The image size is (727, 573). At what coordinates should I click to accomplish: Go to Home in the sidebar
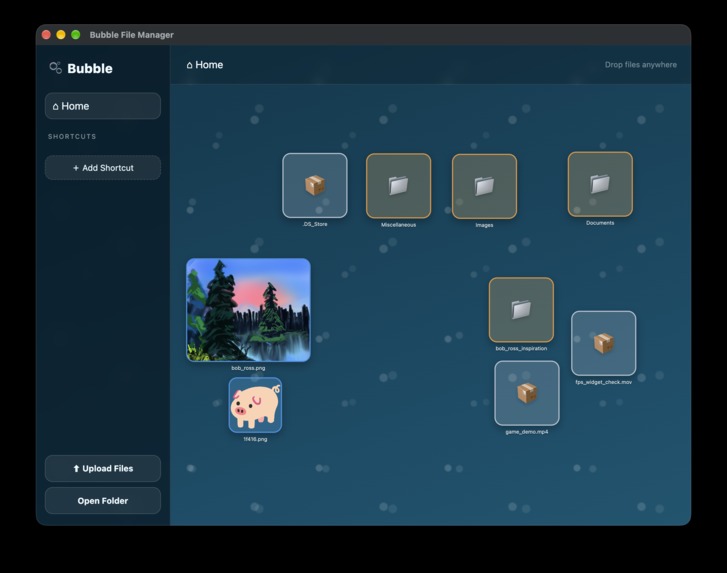click(x=103, y=106)
